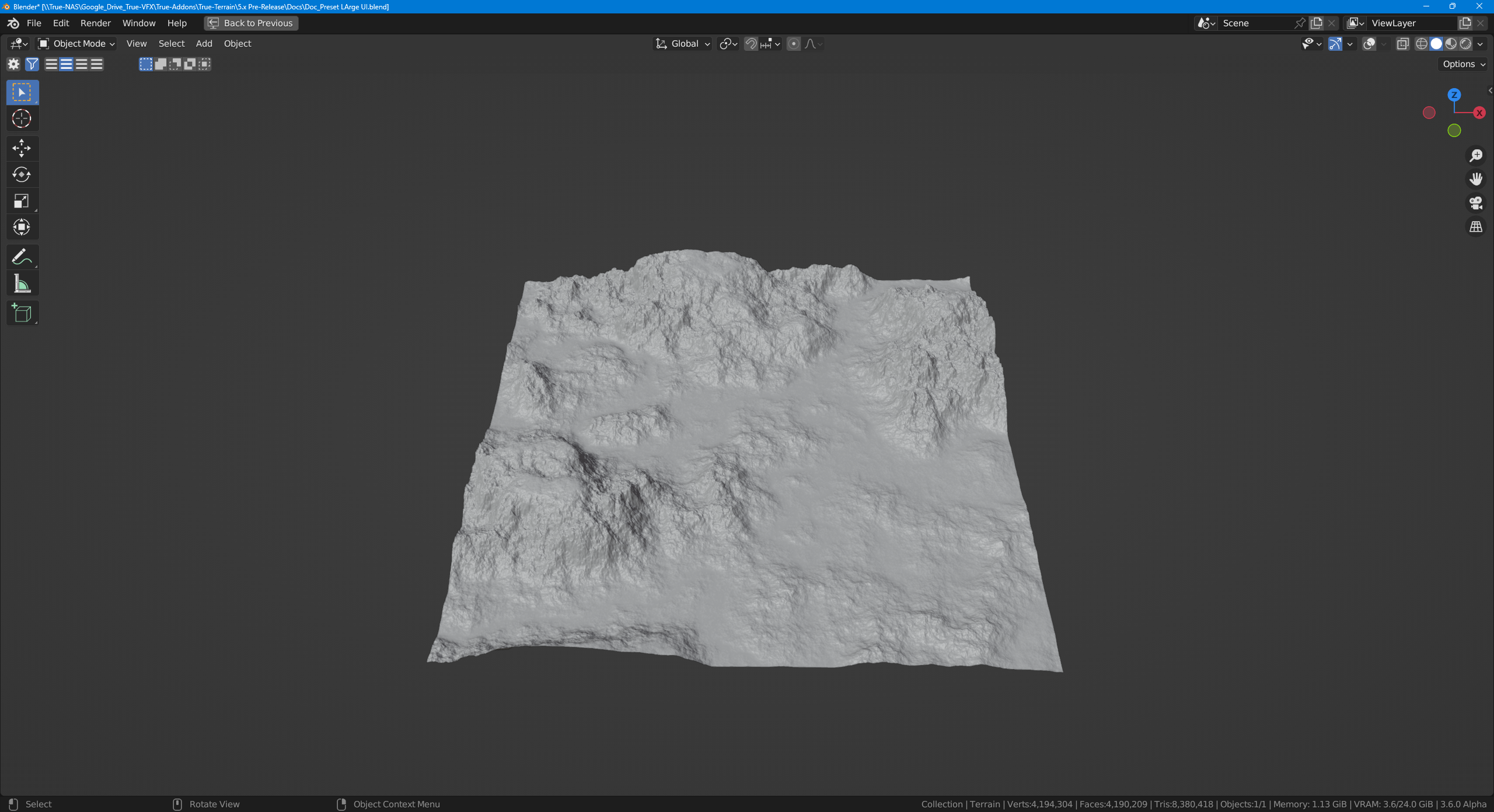Open the Render menu
The height and width of the screenshot is (812, 1494).
[x=95, y=23]
